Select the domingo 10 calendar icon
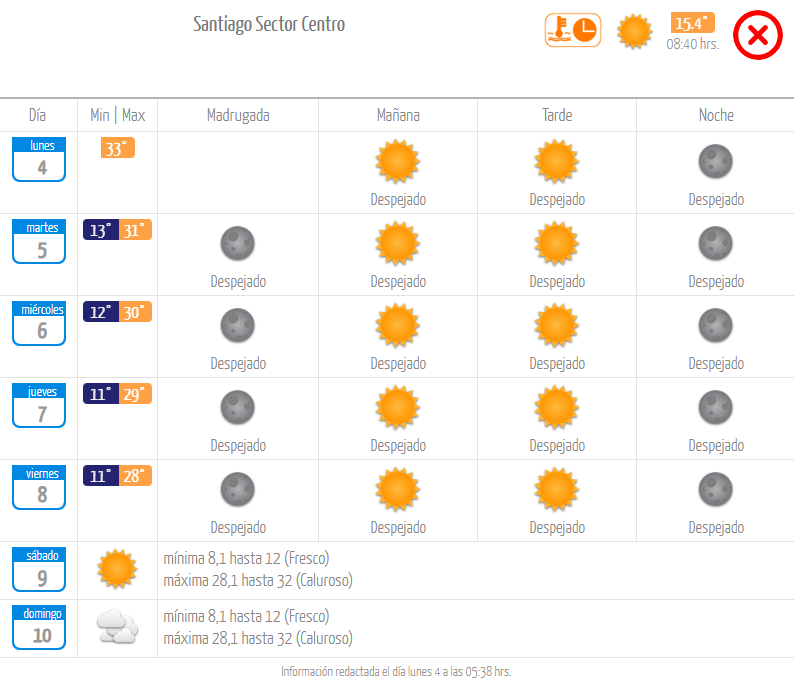The width and height of the screenshot is (794, 683). click(39, 627)
